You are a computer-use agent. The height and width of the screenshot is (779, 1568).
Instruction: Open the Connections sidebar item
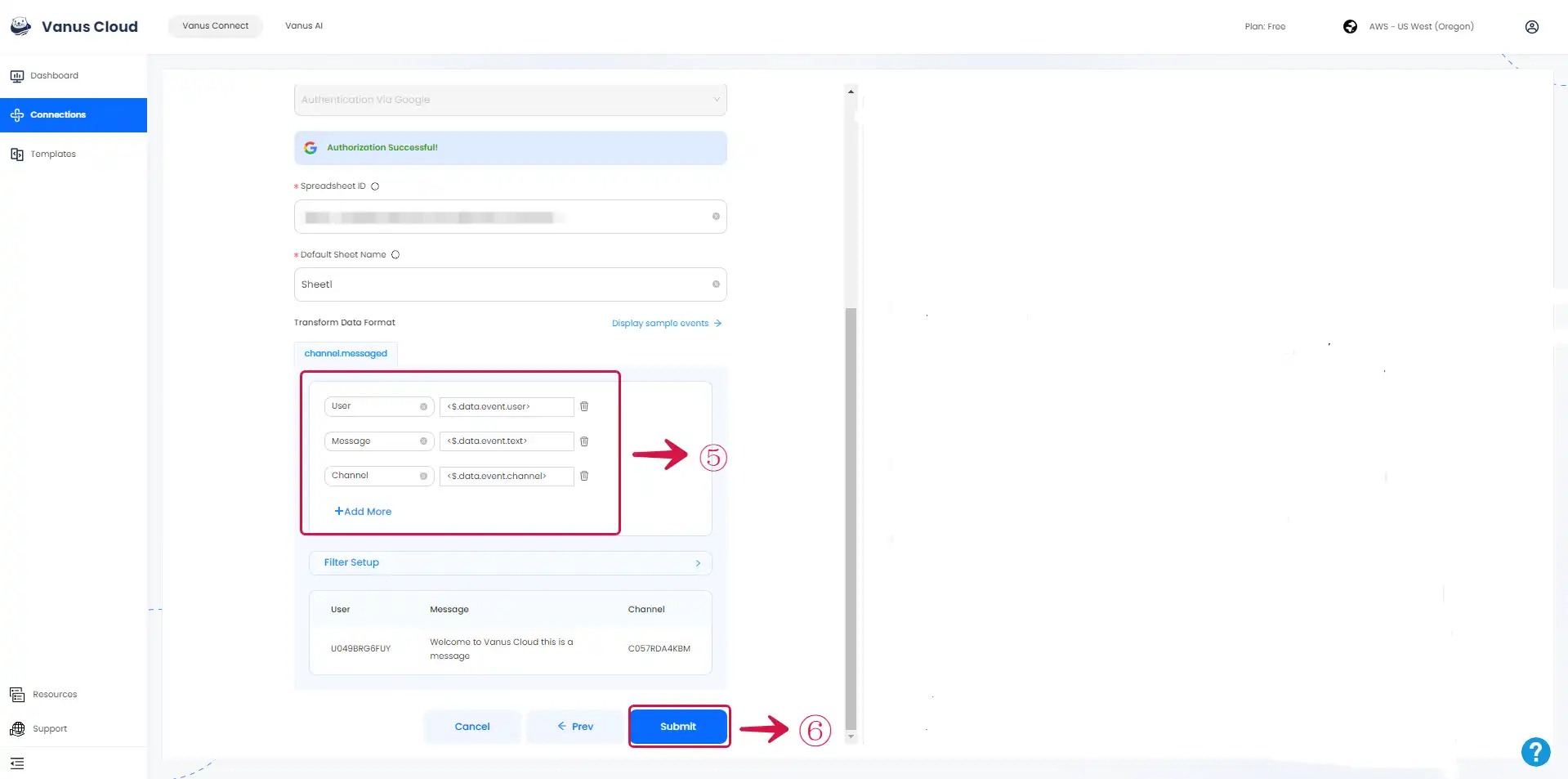coord(74,115)
